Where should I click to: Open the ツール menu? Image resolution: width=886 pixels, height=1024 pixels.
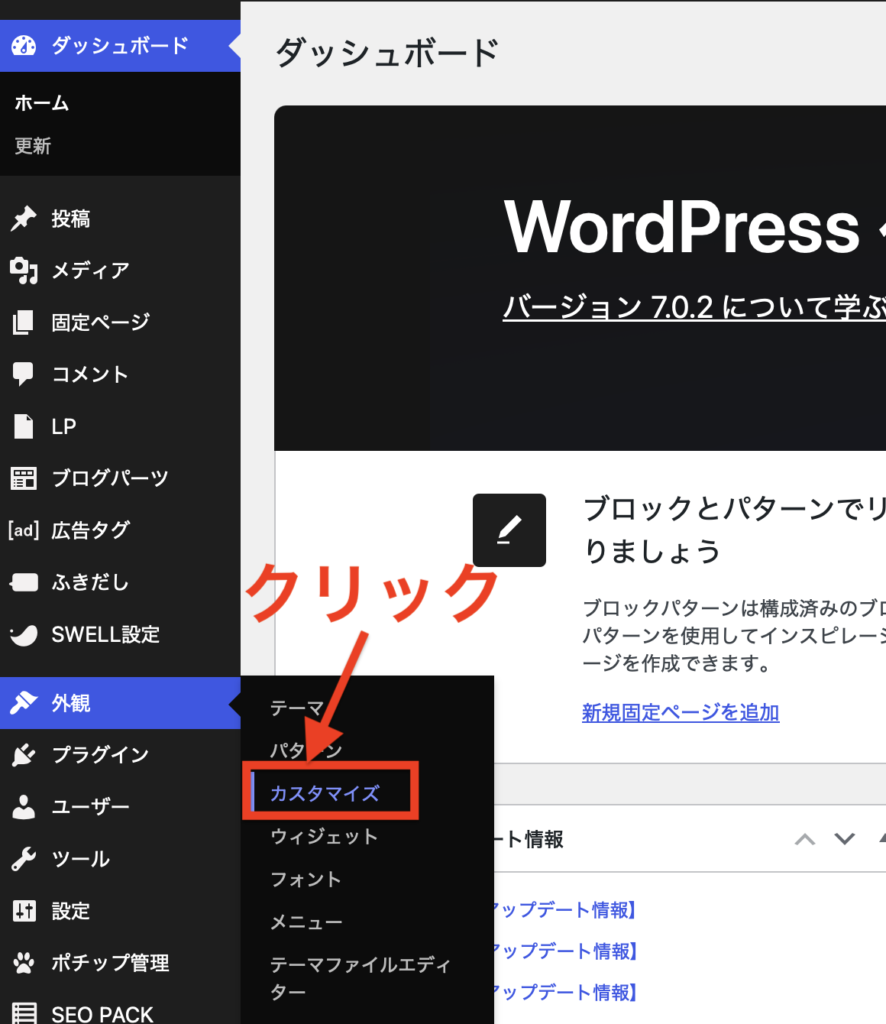tap(120, 859)
